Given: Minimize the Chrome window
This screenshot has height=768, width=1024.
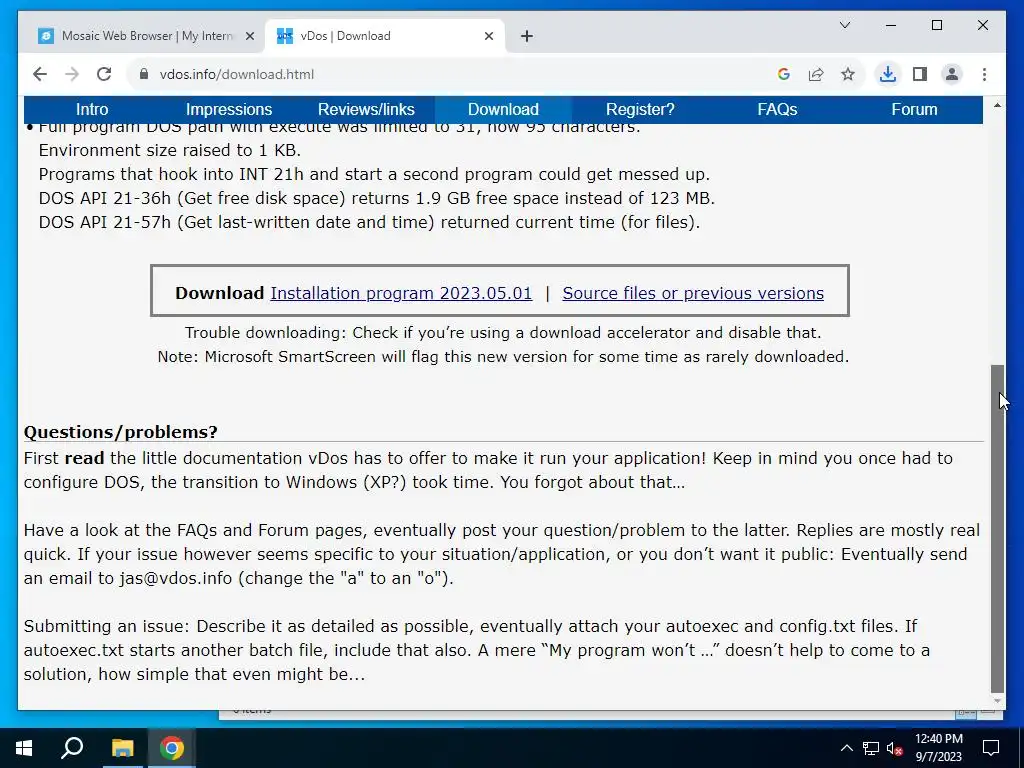Looking at the screenshot, I should click(891, 25).
